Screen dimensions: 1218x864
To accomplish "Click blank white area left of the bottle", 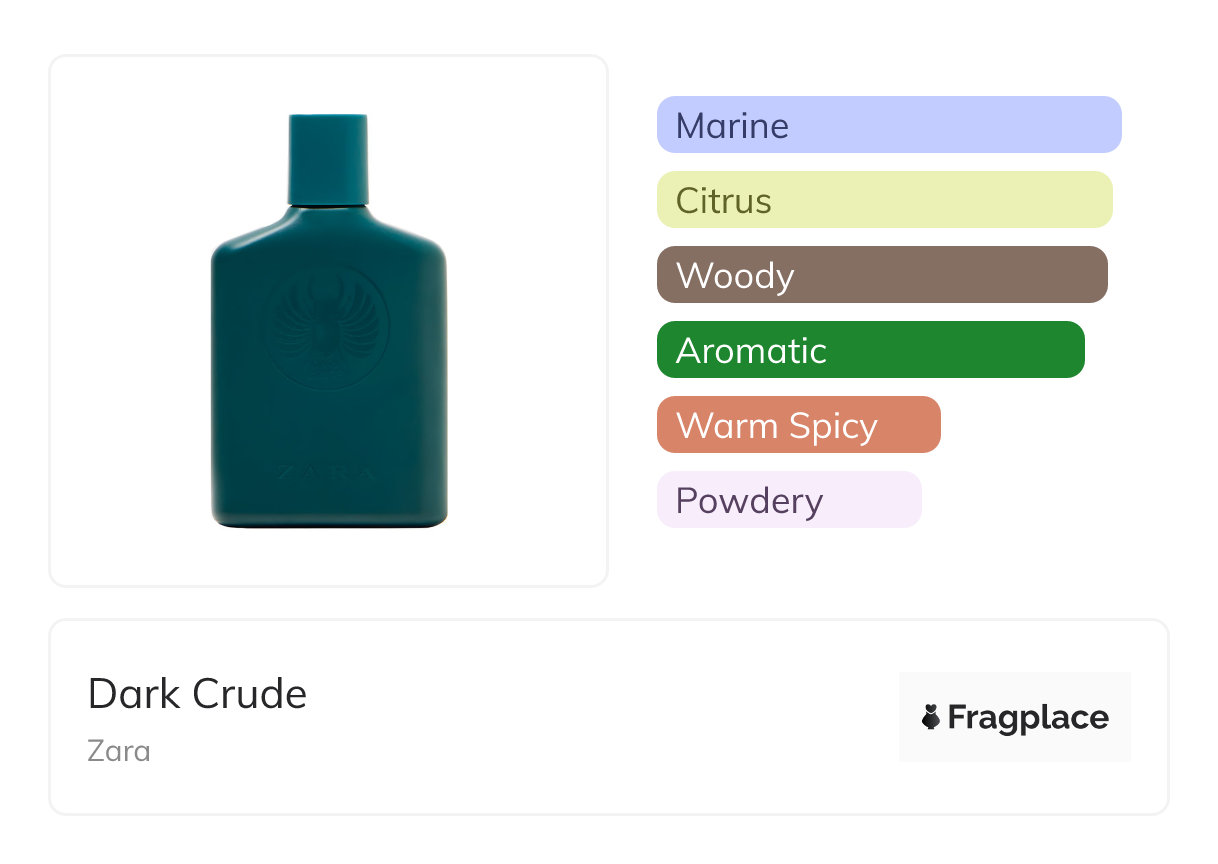I will (128, 320).
